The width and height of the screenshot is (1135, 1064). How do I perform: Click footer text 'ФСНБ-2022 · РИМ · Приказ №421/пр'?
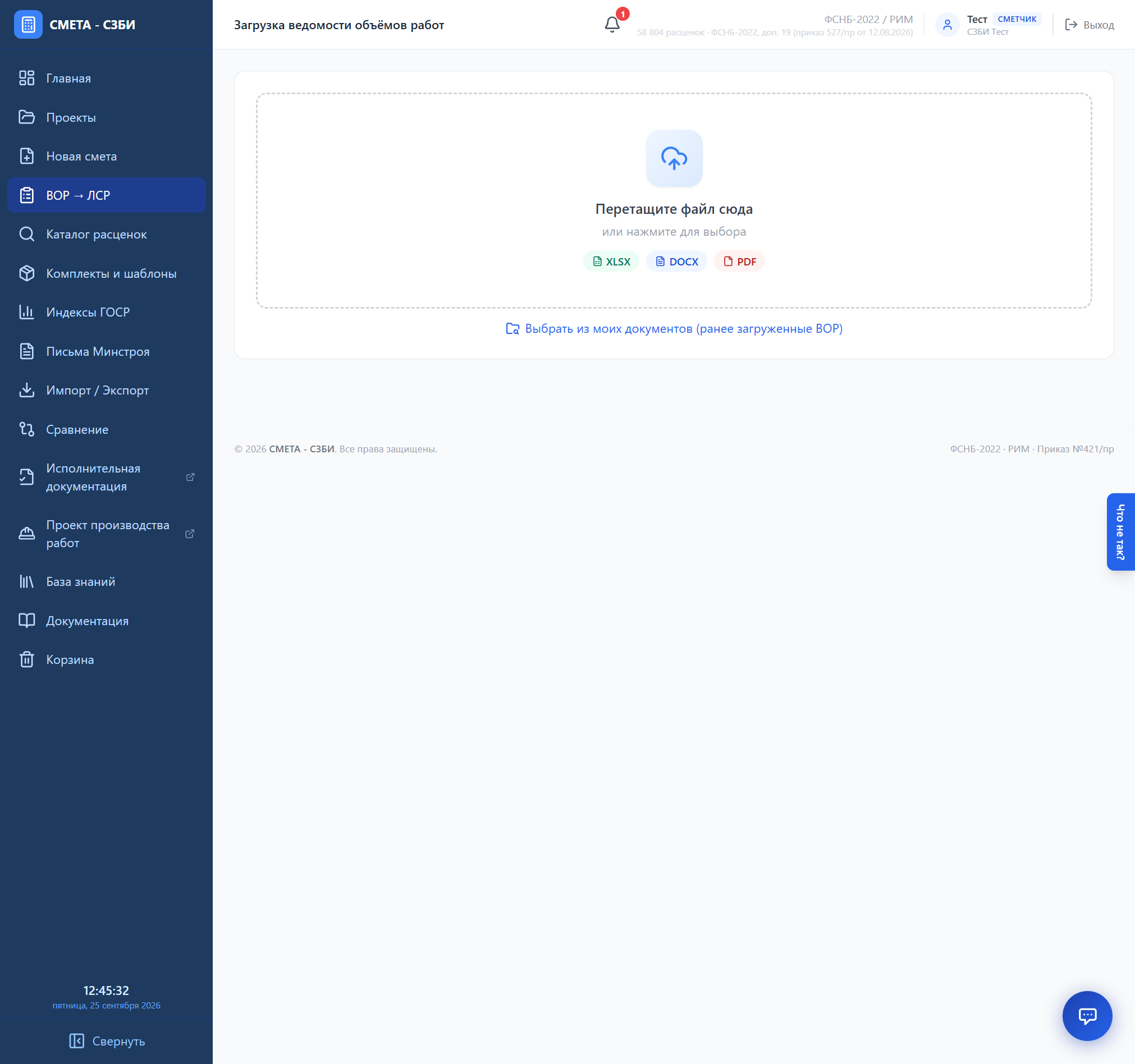tap(1031, 450)
